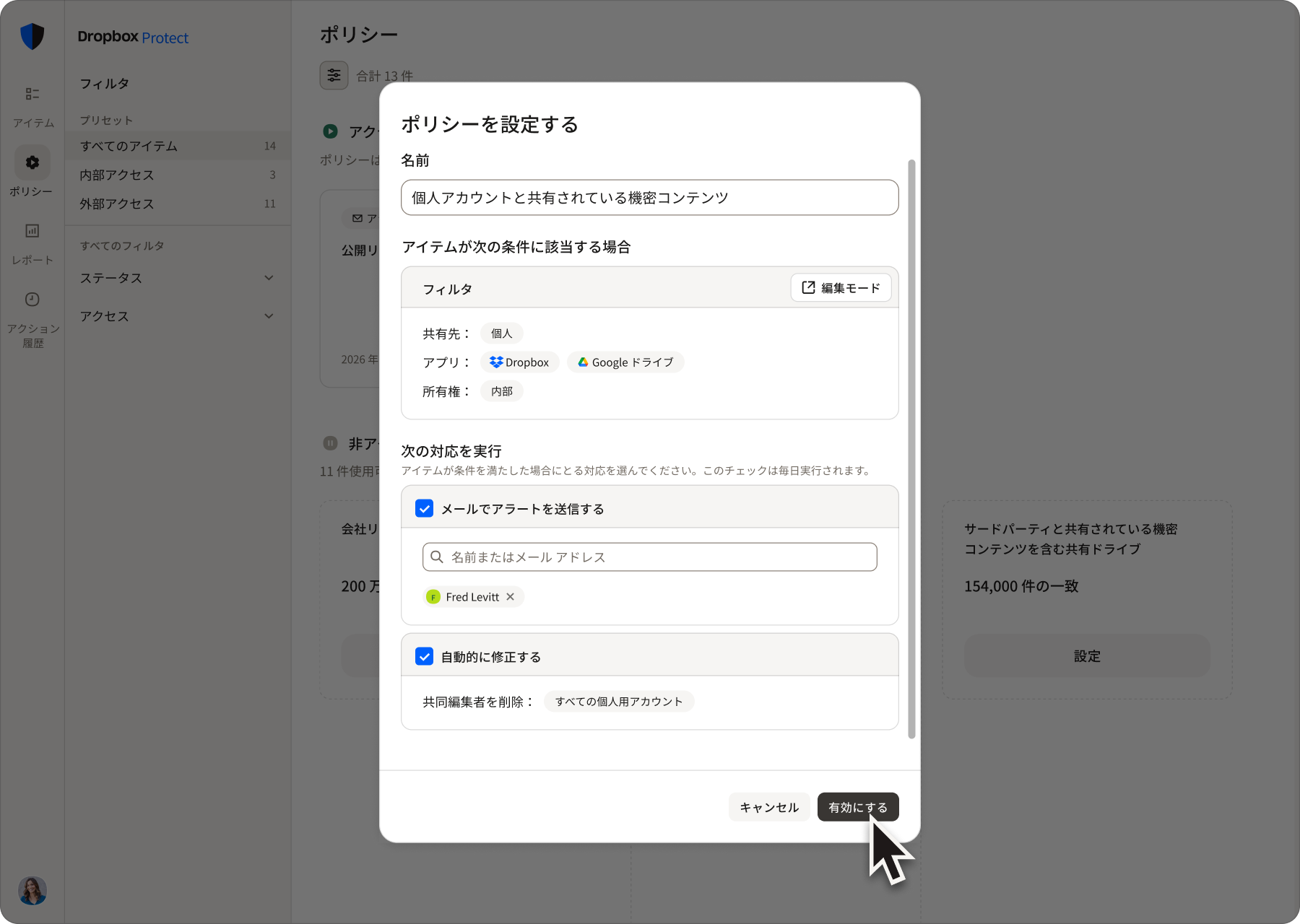Click the ポリシーを設定する dialog title

490,124
